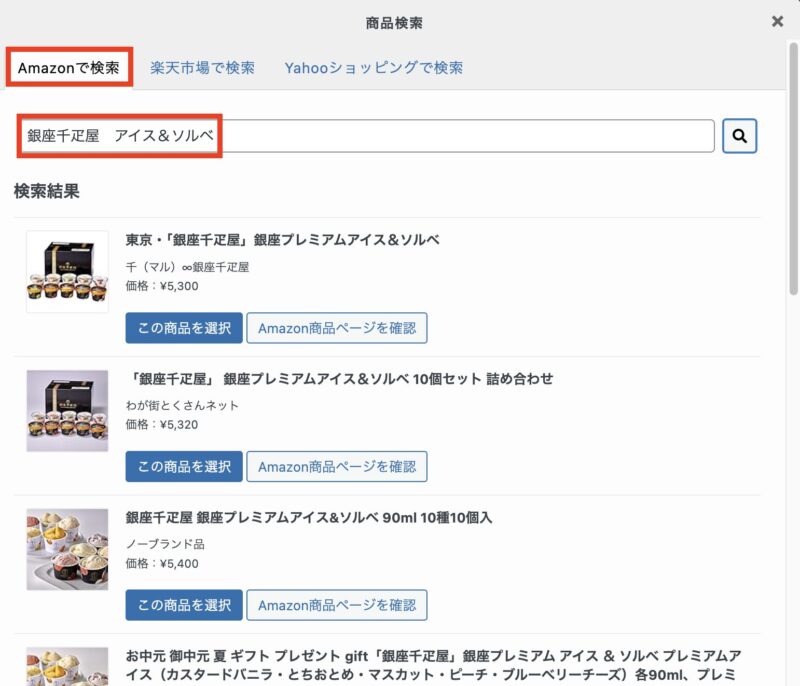
Task: Click title 「銀座千疋屋」 銀座プレミアムアイス&ソルベ 10個セット 詰め合わせ
Action: pos(339,378)
